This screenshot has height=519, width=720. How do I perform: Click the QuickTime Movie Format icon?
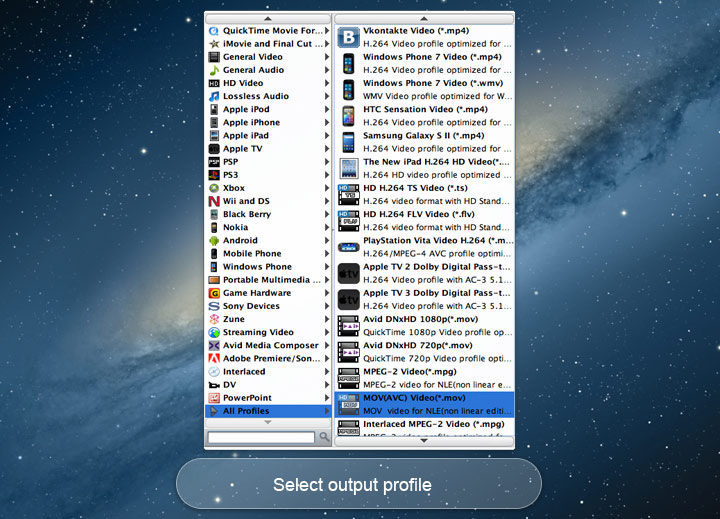[x=214, y=31]
